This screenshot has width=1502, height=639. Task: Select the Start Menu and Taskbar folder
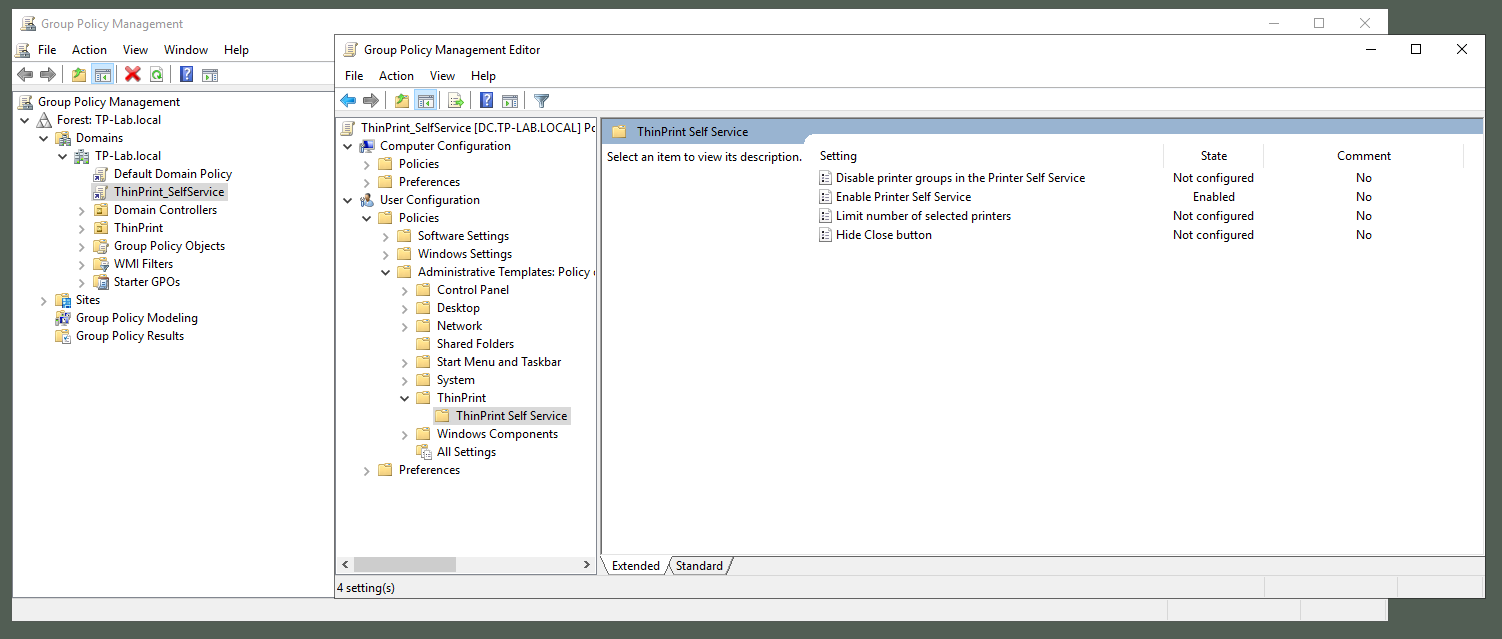pyautogui.click(x=499, y=362)
